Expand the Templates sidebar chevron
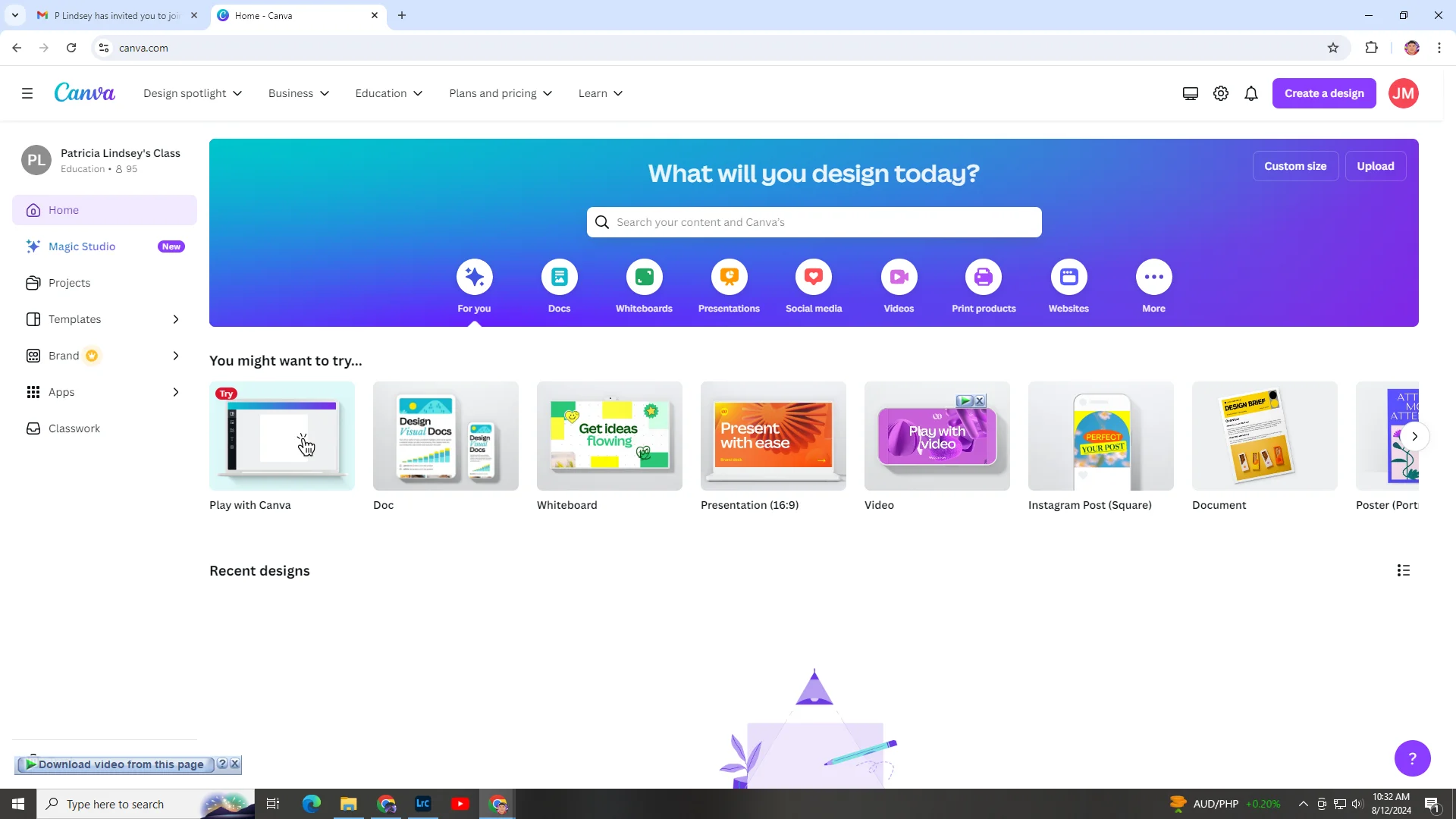 [176, 319]
